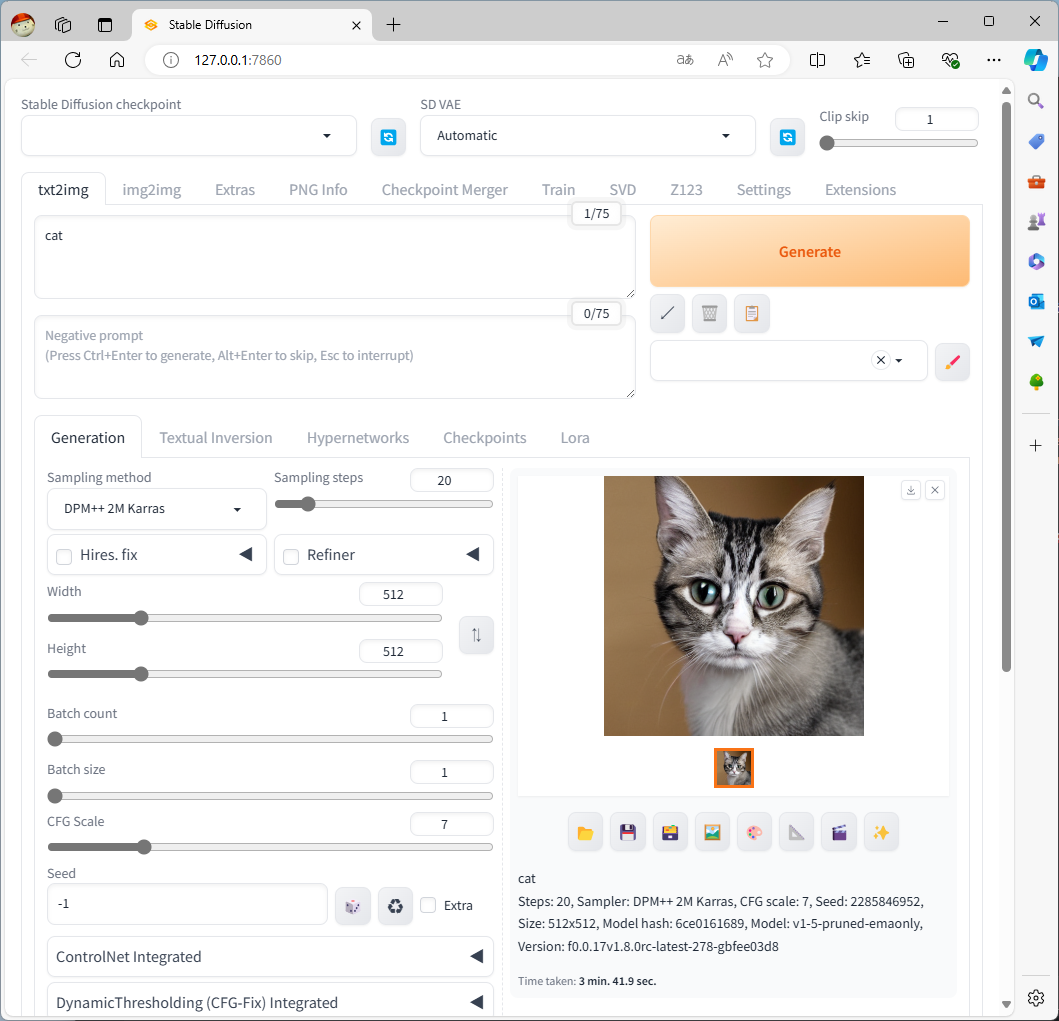This screenshot has width=1059, height=1021.
Task: Send image to img2img via picture icon
Action: pos(712,831)
